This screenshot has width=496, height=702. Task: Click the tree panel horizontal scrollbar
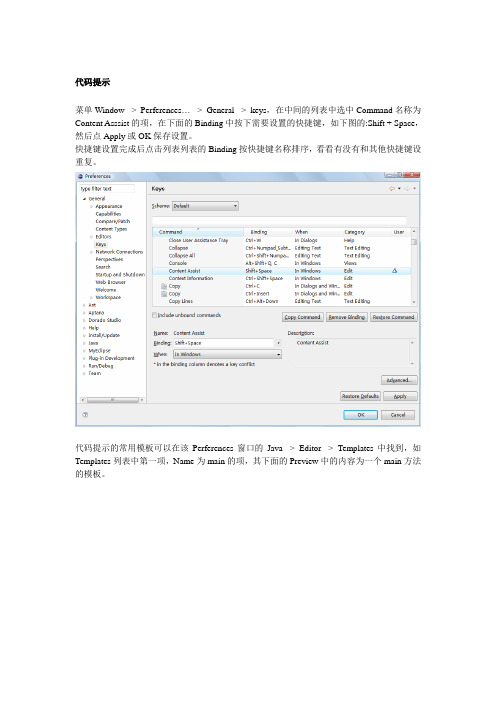(x=112, y=400)
